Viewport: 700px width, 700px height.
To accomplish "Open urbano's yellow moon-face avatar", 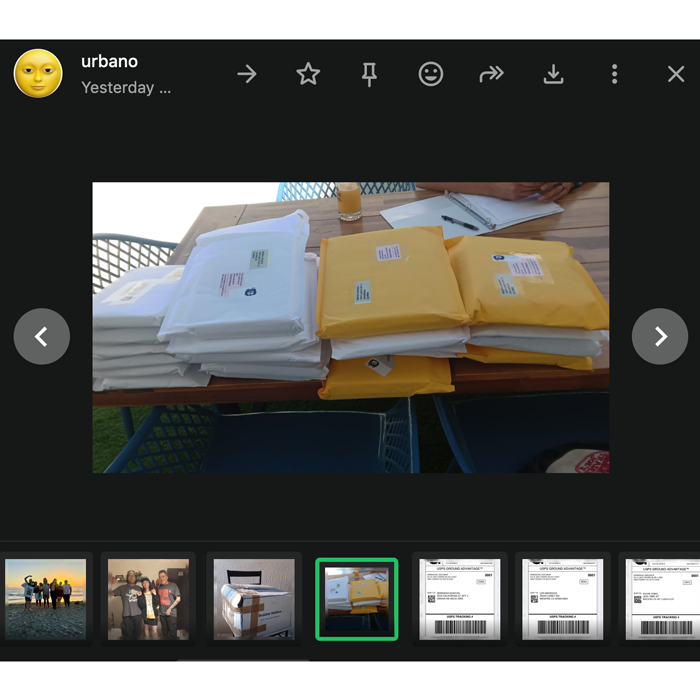I will (x=38, y=74).
